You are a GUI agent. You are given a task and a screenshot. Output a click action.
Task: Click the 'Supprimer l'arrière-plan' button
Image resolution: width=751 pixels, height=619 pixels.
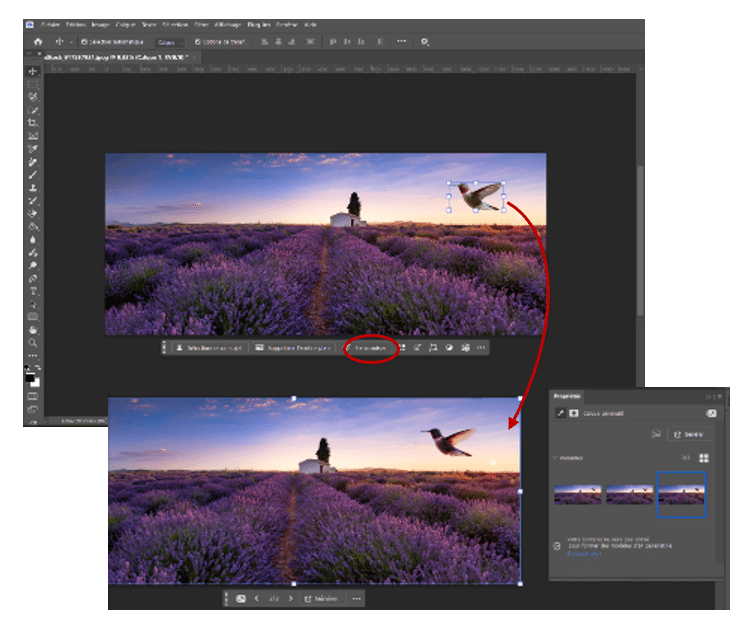pyautogui.click(x=293, y=348)
